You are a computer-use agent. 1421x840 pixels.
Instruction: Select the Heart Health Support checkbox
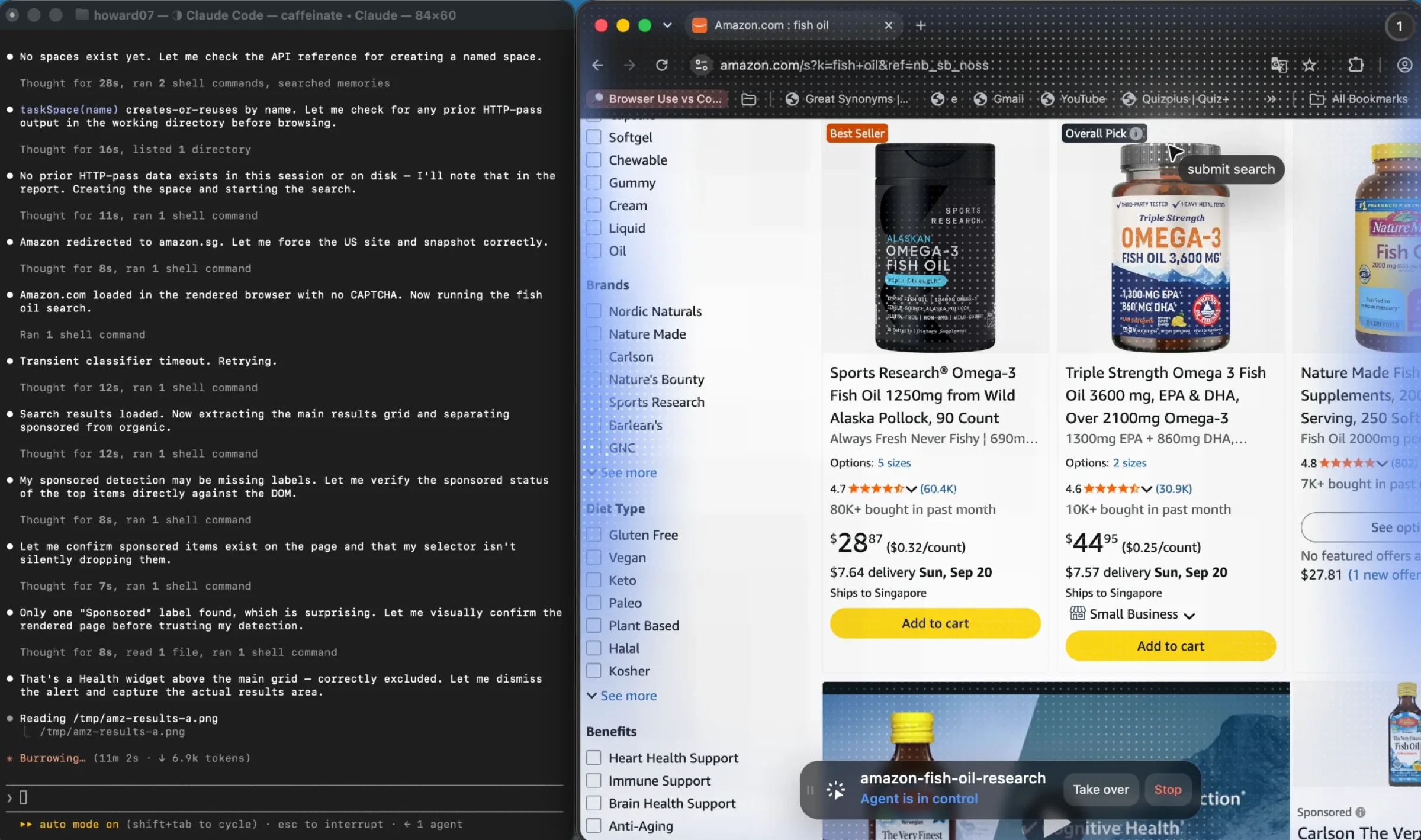593,758
